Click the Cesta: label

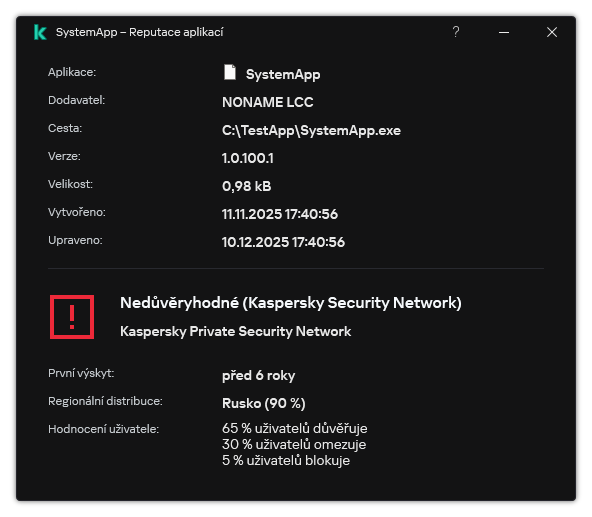click(65, 128)
